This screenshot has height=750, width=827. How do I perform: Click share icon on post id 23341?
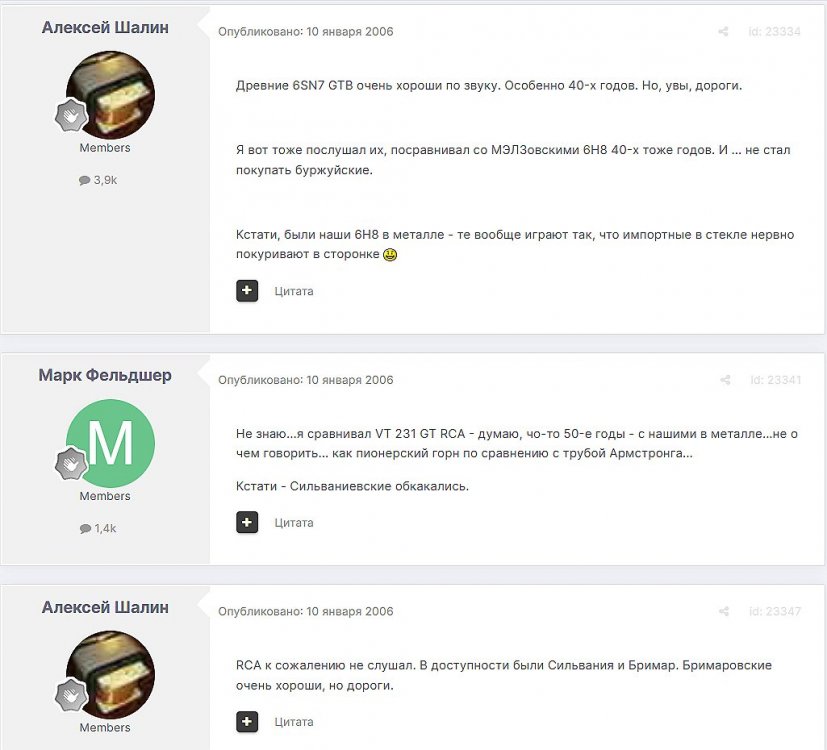pyautogui.click(x=725, y=380)
